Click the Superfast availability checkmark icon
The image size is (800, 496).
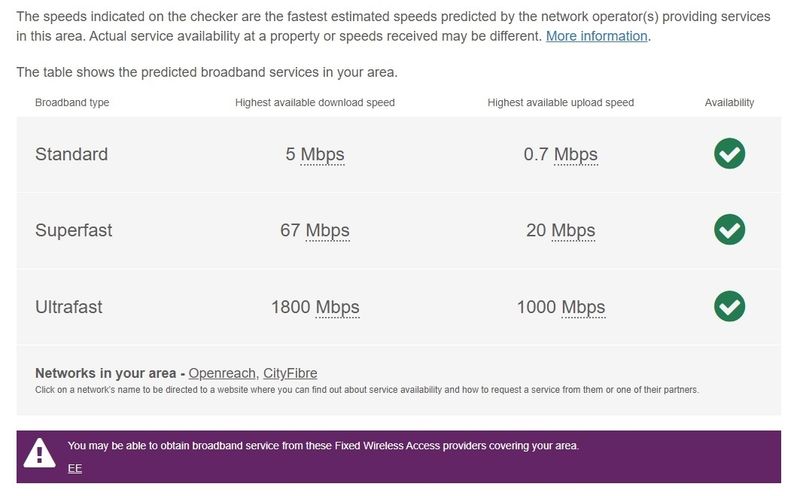pyautogui.click(x=729, y=230)
